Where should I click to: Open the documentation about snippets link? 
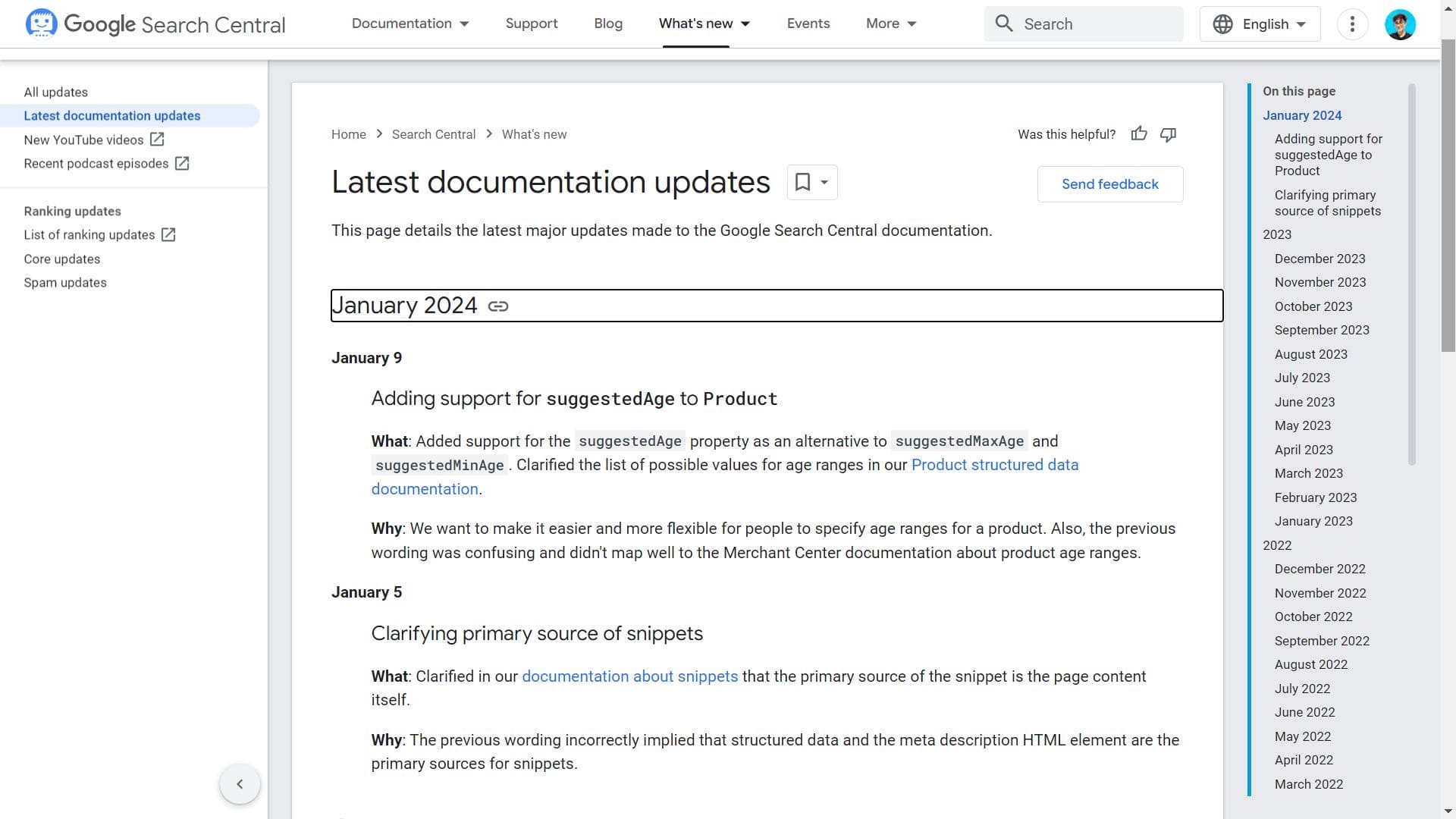629,676
